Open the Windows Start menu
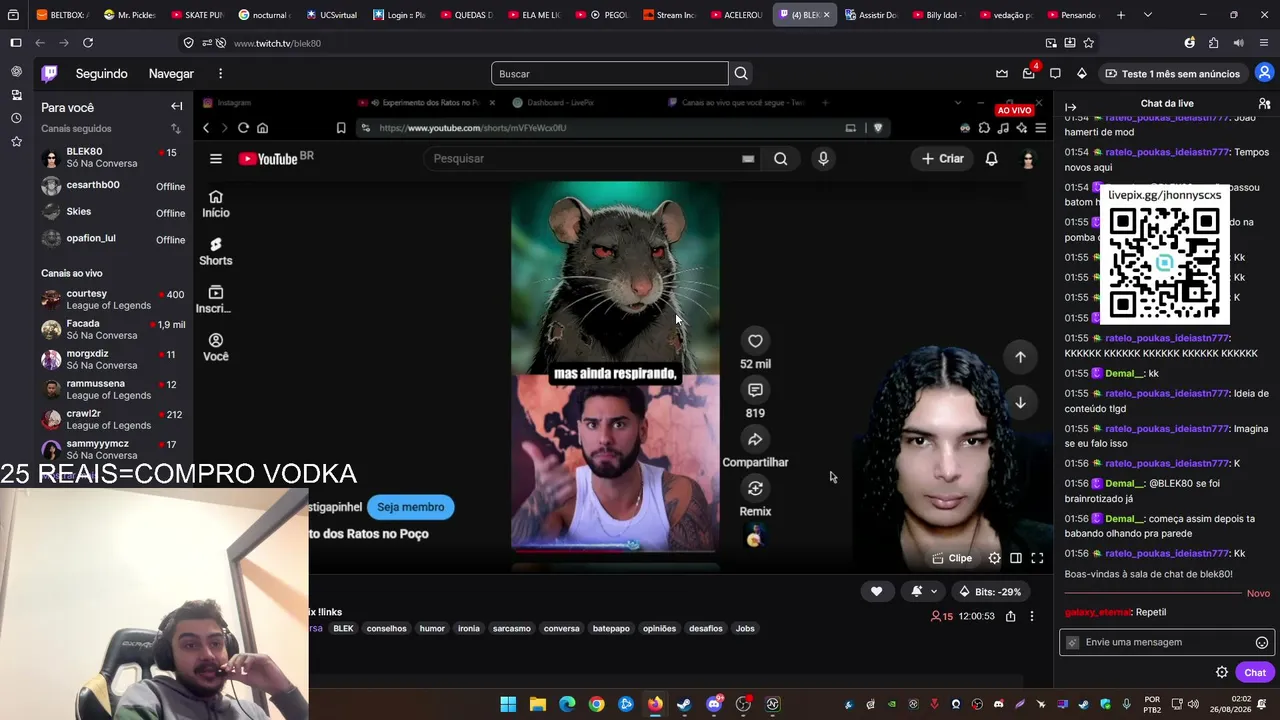Screen dimensions: 1280x720 pos(508,704)
